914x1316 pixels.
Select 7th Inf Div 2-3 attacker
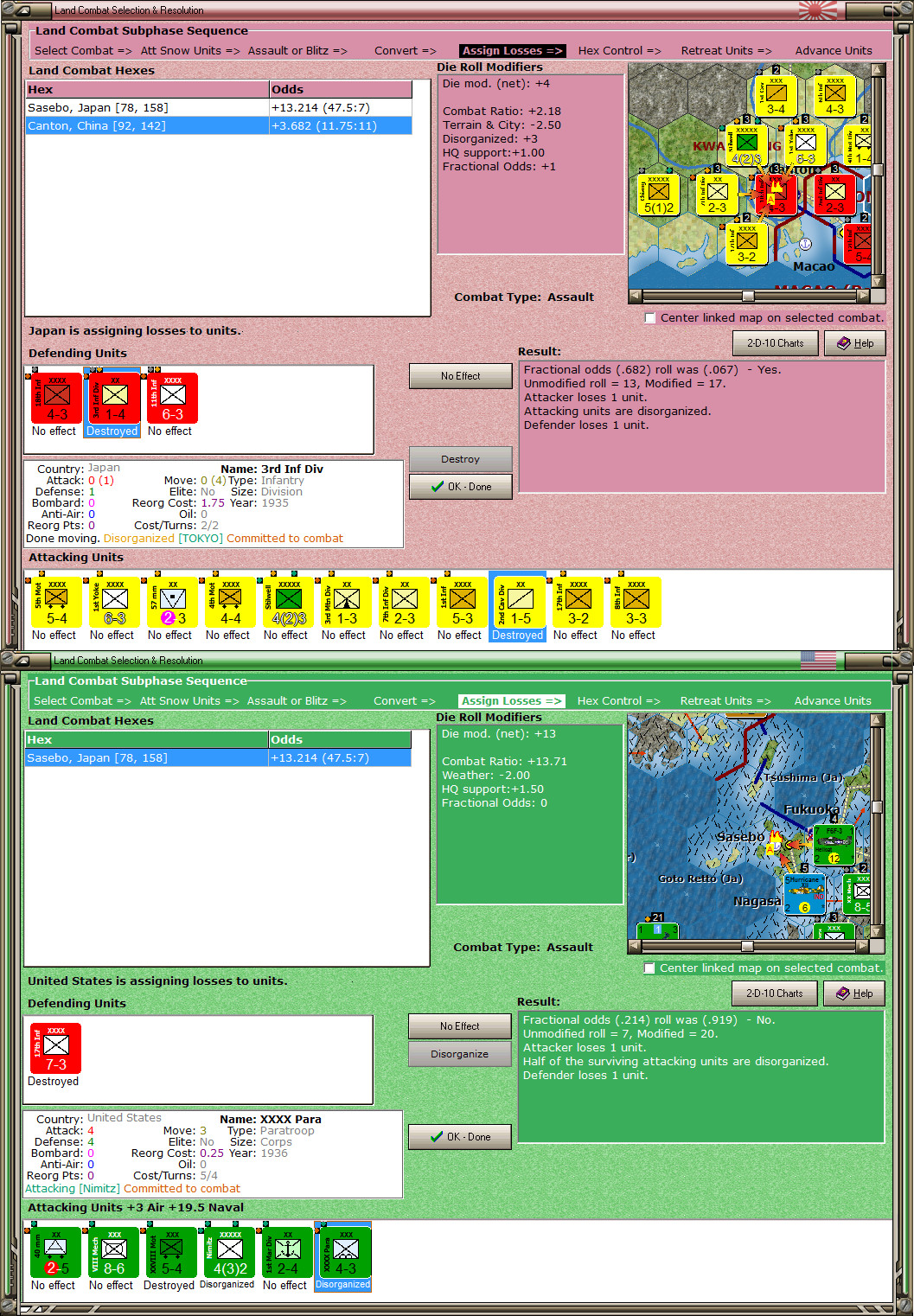coord(404,603)
